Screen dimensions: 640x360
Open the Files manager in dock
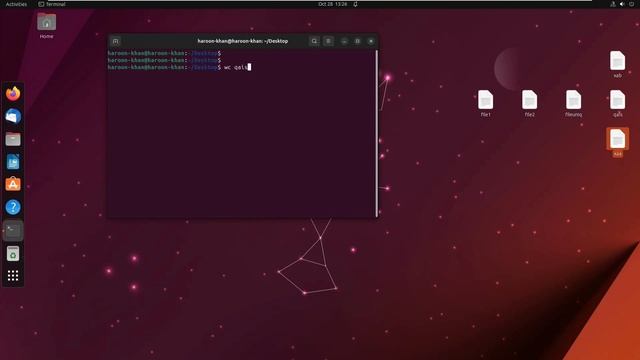coord(13,139)
